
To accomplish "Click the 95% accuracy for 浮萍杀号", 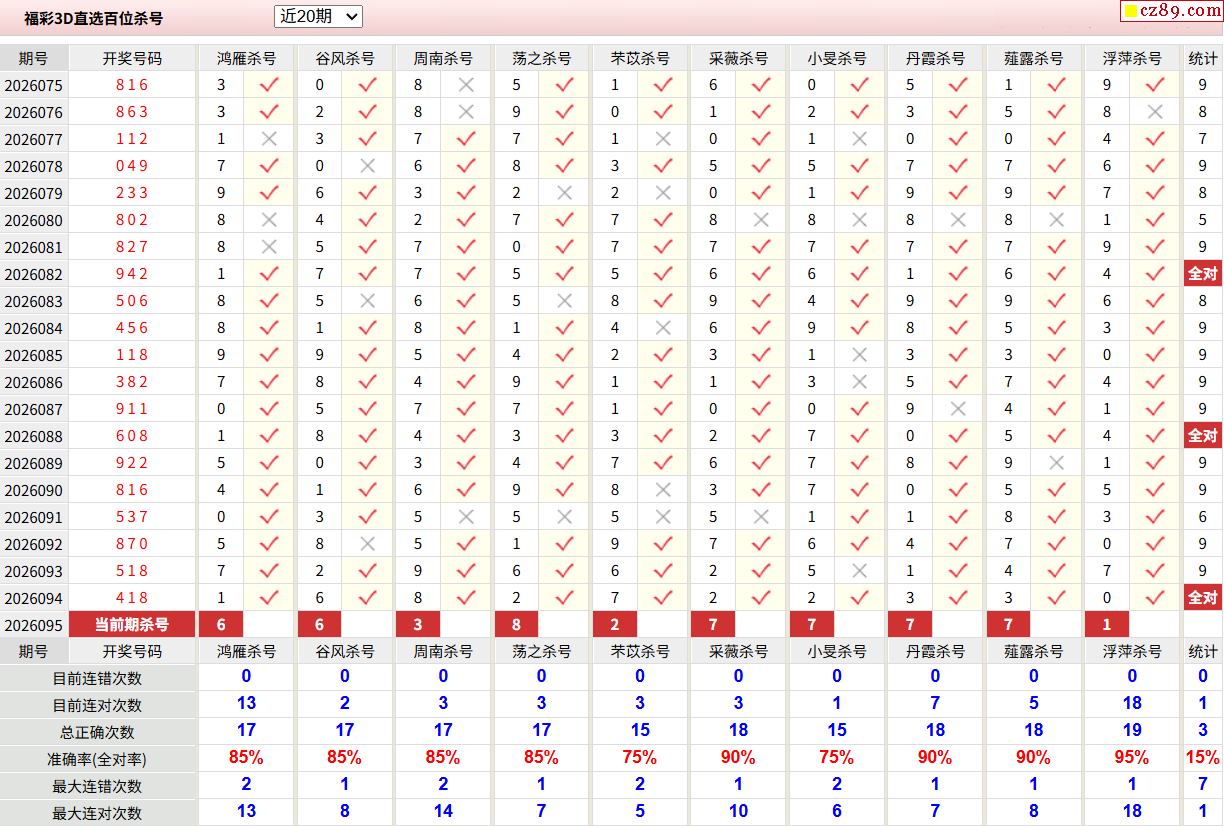I will 1132,758.
